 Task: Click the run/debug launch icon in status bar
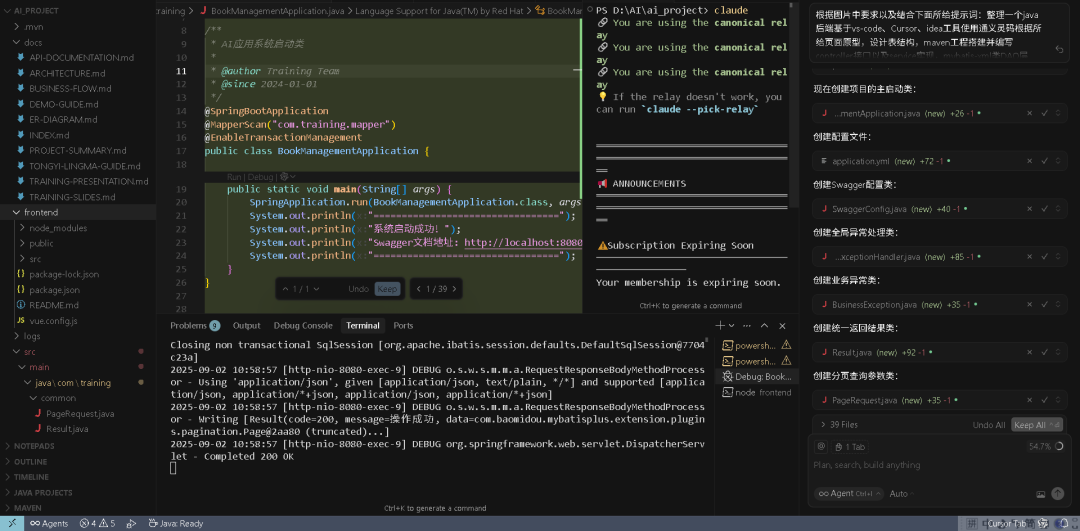(x=132, y=523)
